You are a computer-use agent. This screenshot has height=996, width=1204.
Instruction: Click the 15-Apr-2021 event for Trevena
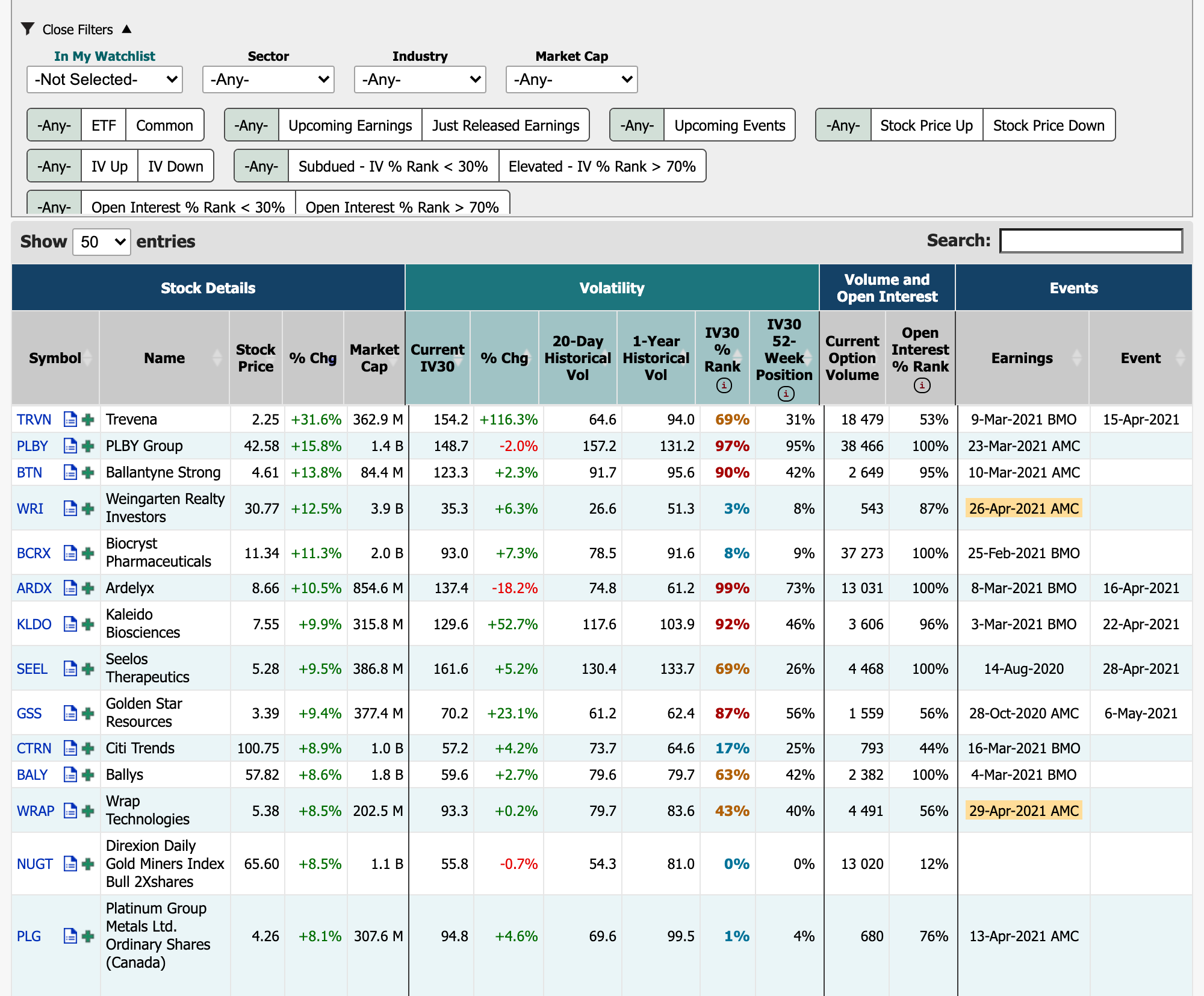click(1141, 420)
